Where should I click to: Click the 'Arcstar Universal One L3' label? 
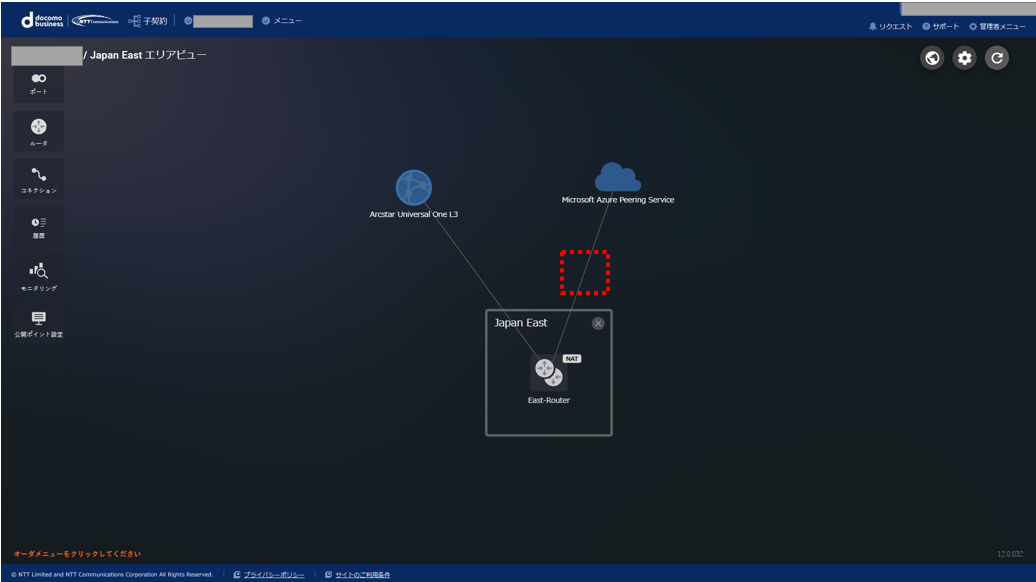click(x=414, y=214)
